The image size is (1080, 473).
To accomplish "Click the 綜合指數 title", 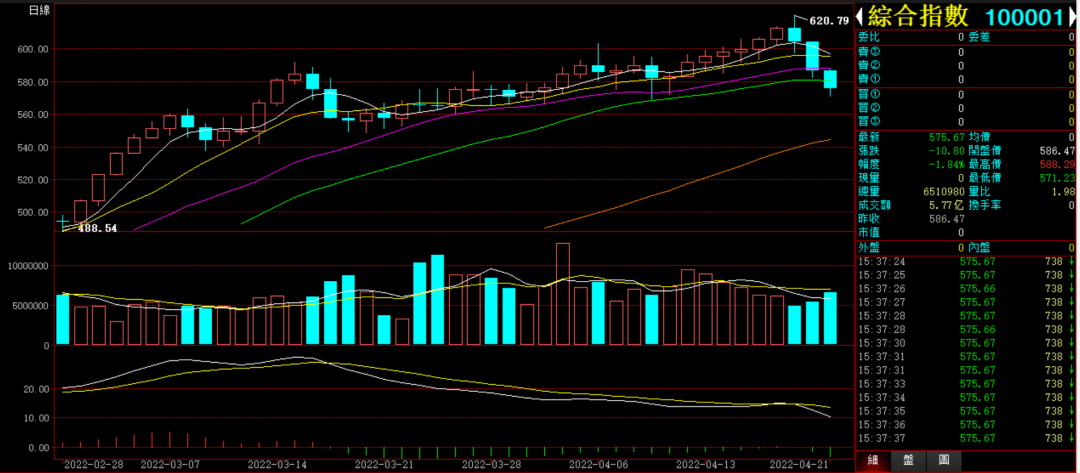I will point(918,17).
